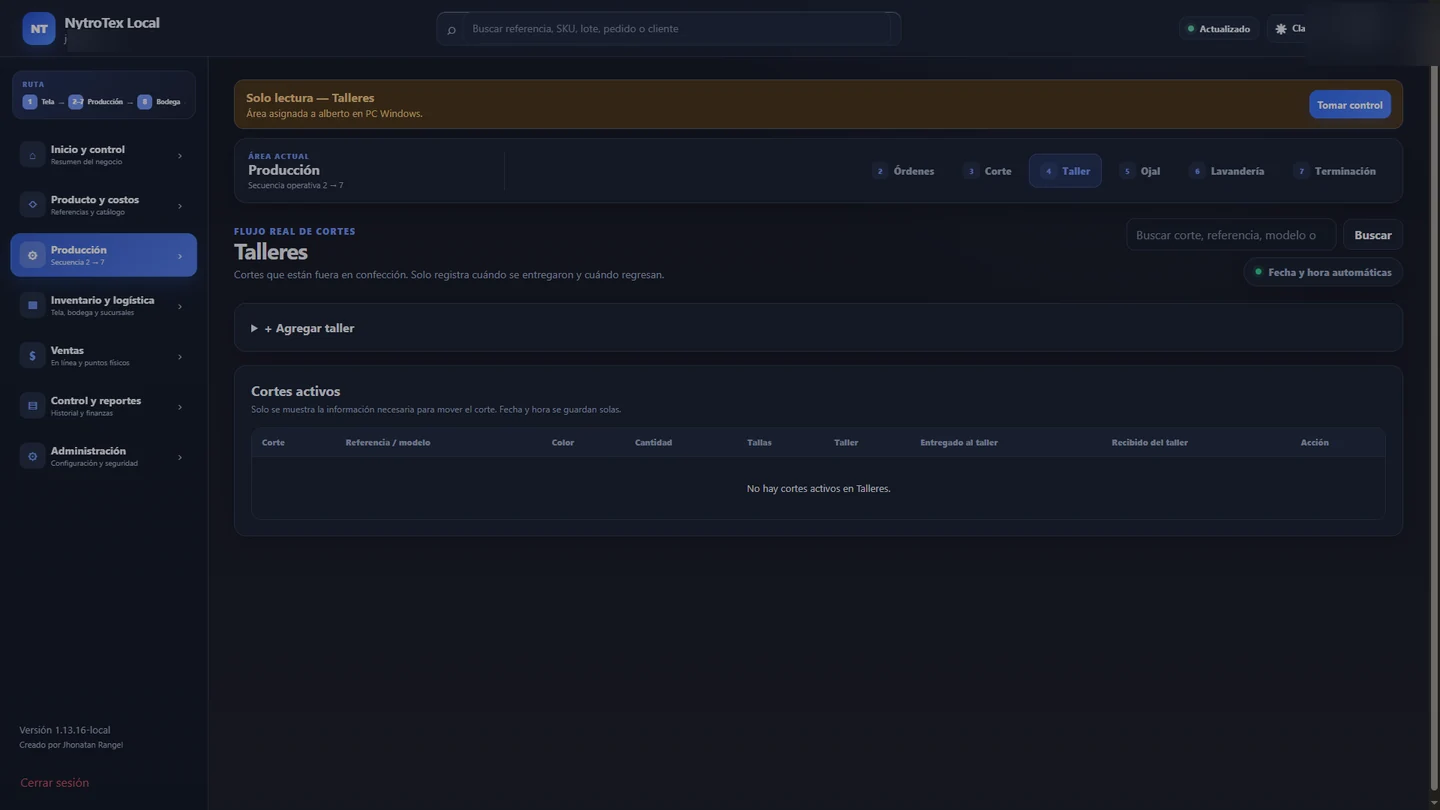This screenshot has height=810, width=1440.
Task: Select the Taller step tab
Action: click(1065, 171)
